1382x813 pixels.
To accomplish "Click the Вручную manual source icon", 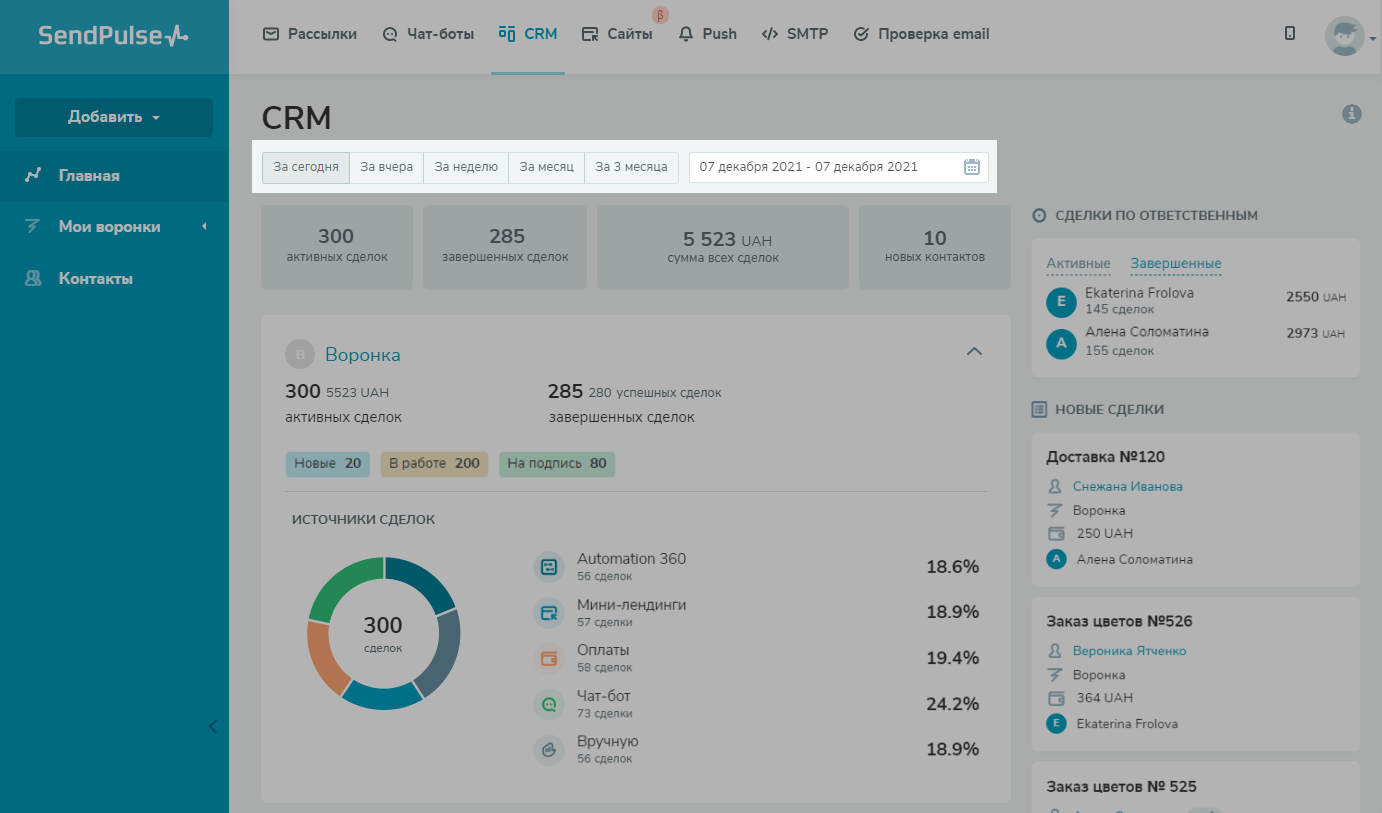I will point(549,750).
